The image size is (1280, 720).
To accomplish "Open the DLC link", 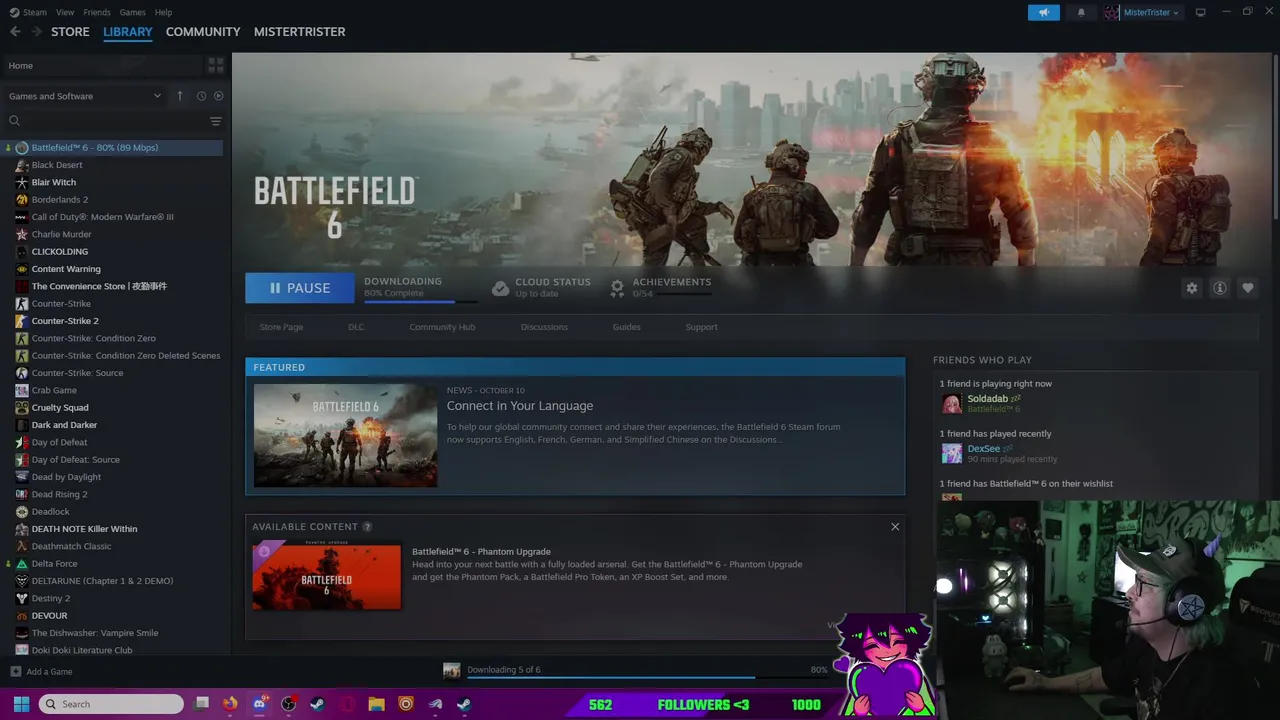I will pos(356,327).
